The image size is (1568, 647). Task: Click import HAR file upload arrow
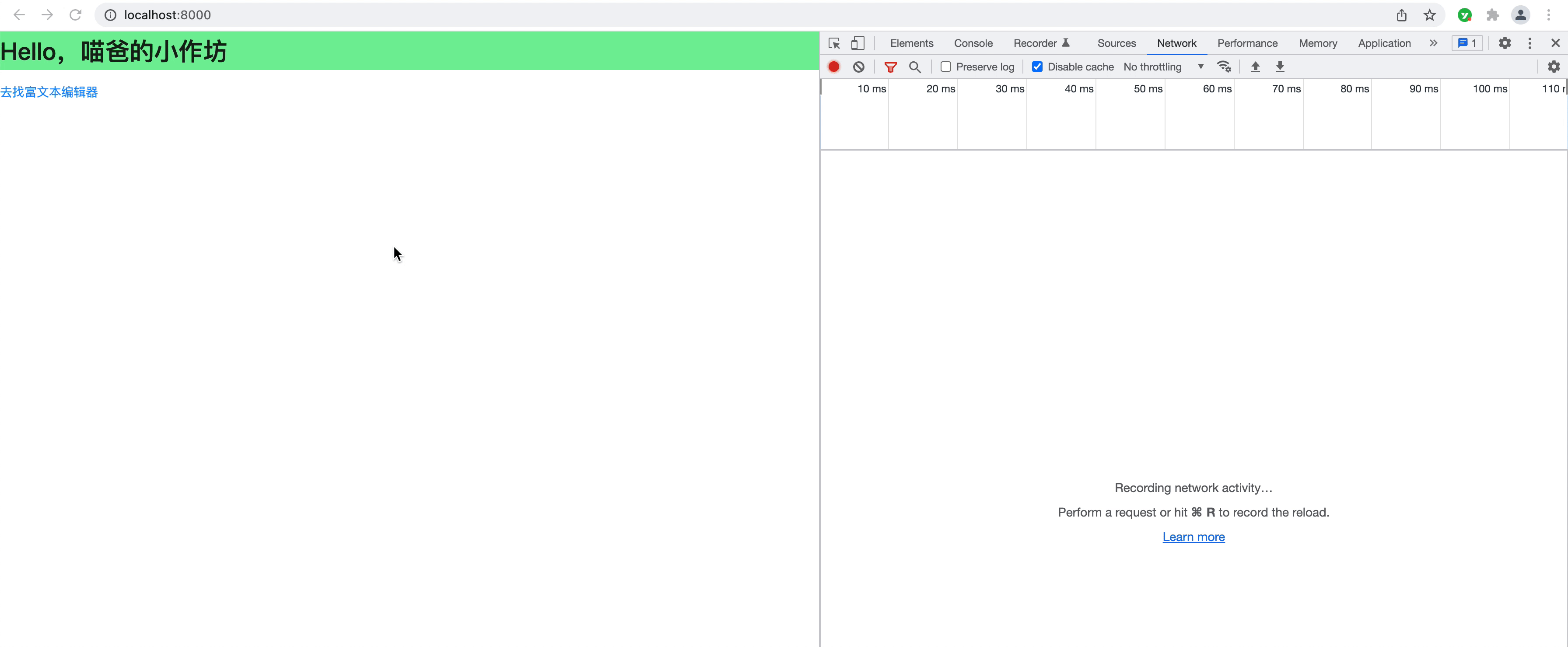pos(1255,67)
